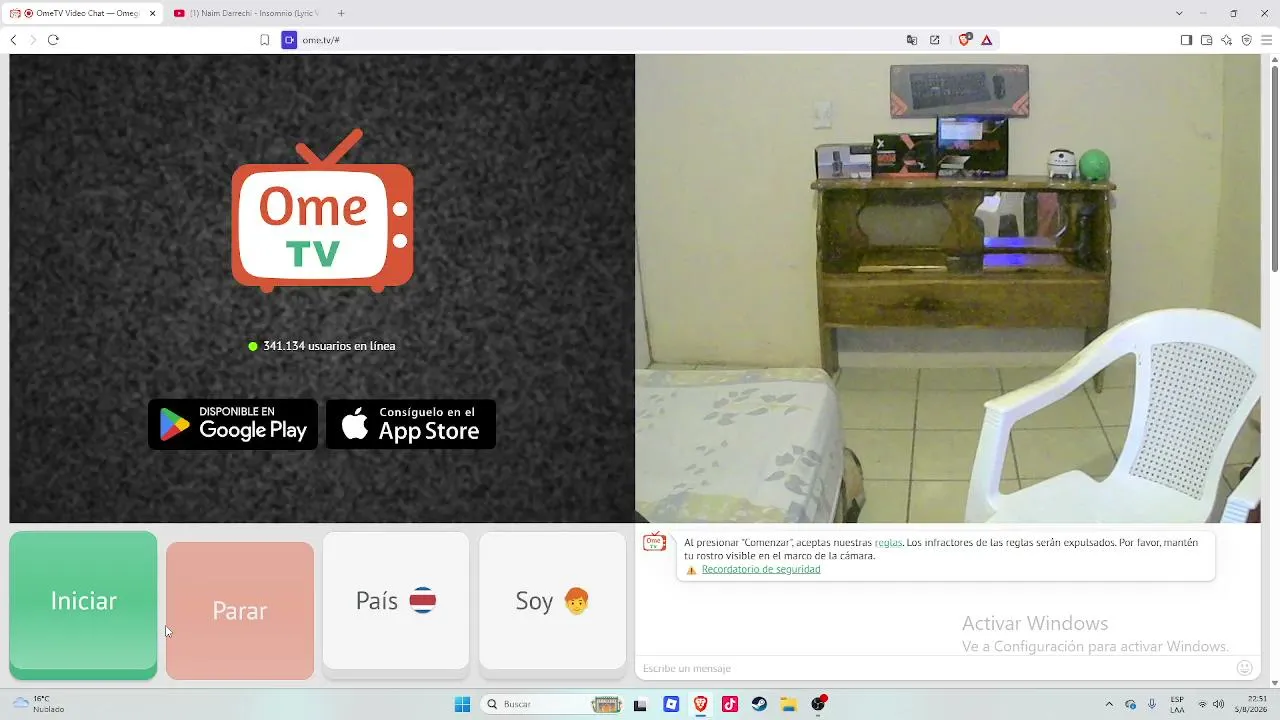Open the volume control in system tray

tap(1219, 704)
